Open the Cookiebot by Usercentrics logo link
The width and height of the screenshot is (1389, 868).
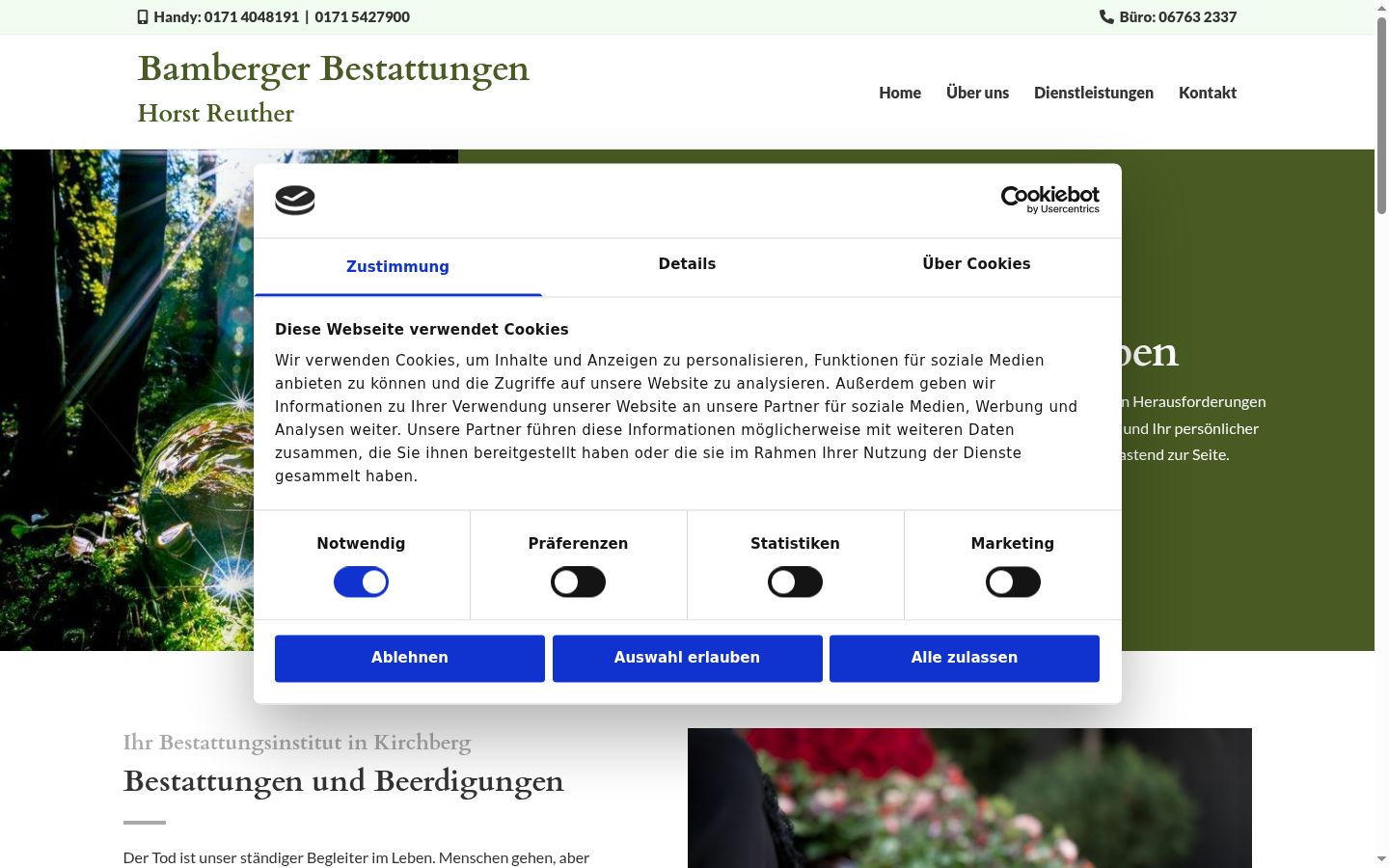(x=1049, y=200)
